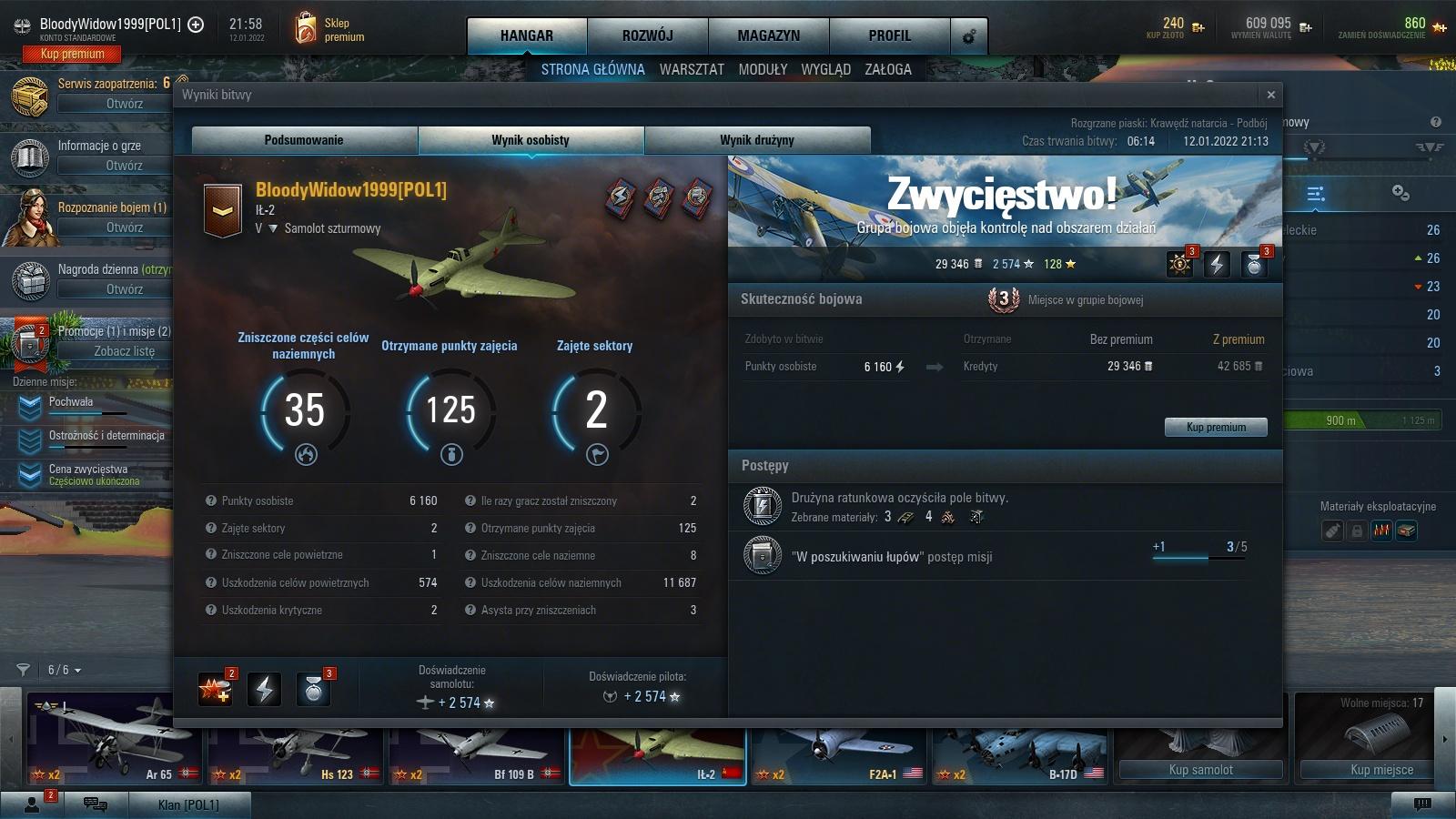The width and height of the screenshot is (1456, 819).
Task: Click the W poszukiwaniu łupów mission icon
Action: (x=763, y=555)
